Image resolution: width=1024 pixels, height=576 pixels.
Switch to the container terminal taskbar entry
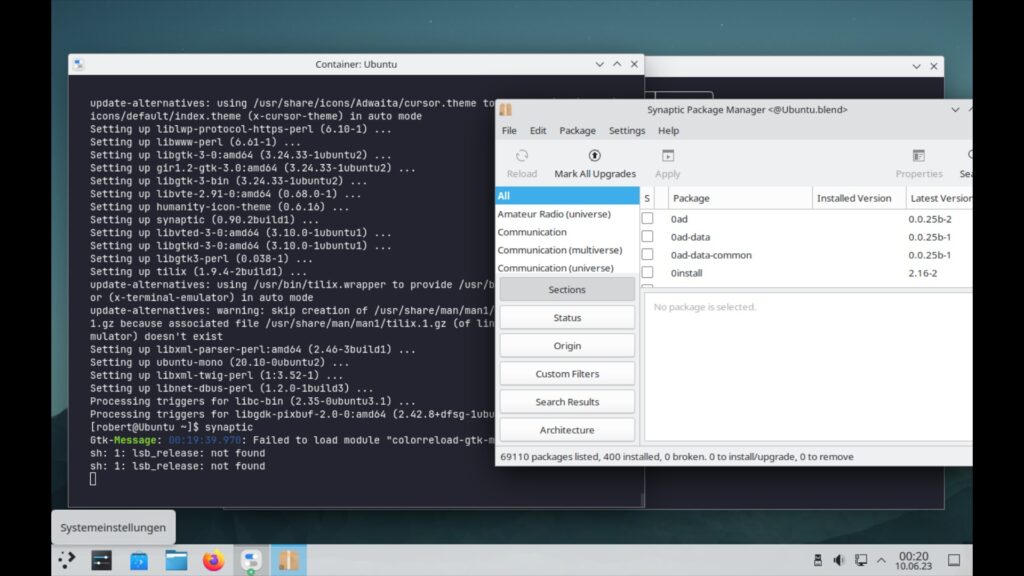tap(251, 560)
